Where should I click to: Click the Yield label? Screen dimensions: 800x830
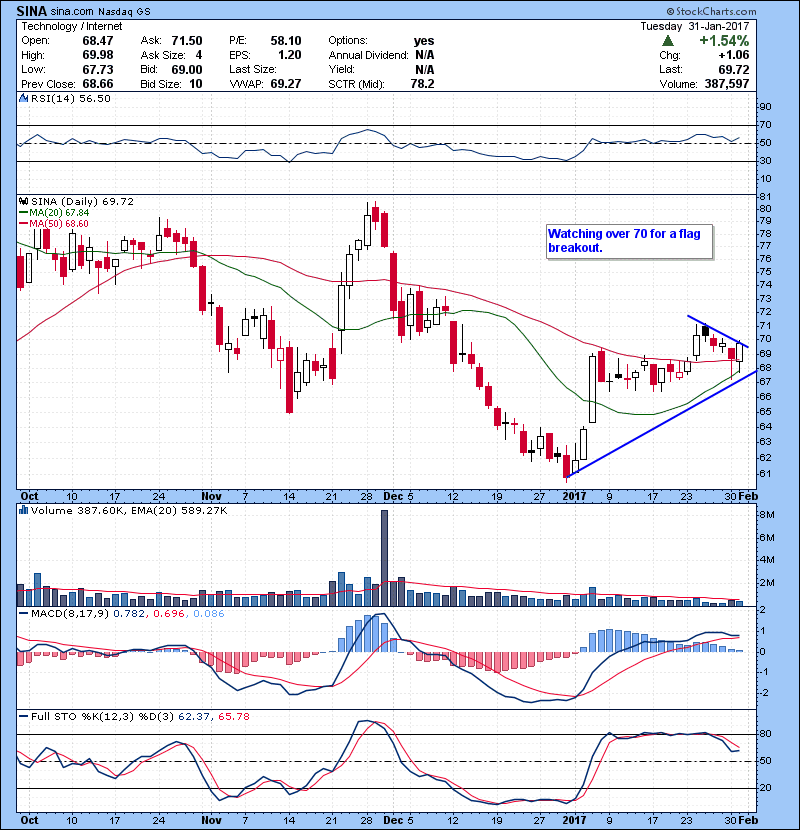coord(341,70)
